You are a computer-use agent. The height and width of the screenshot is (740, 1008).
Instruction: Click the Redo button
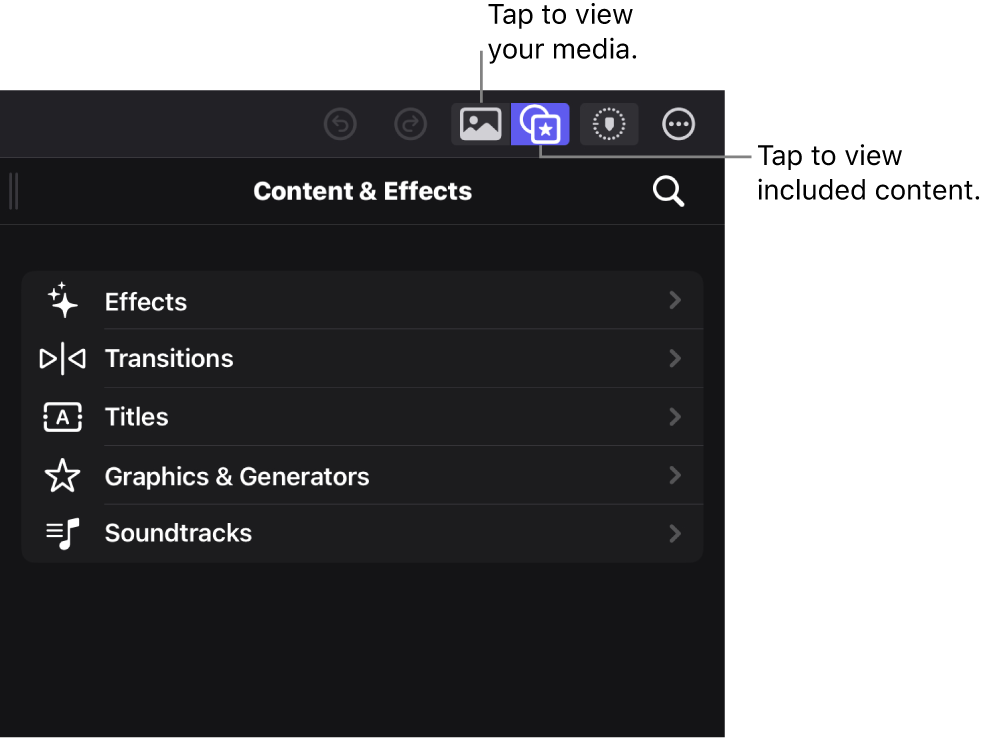tap(410, 124)
